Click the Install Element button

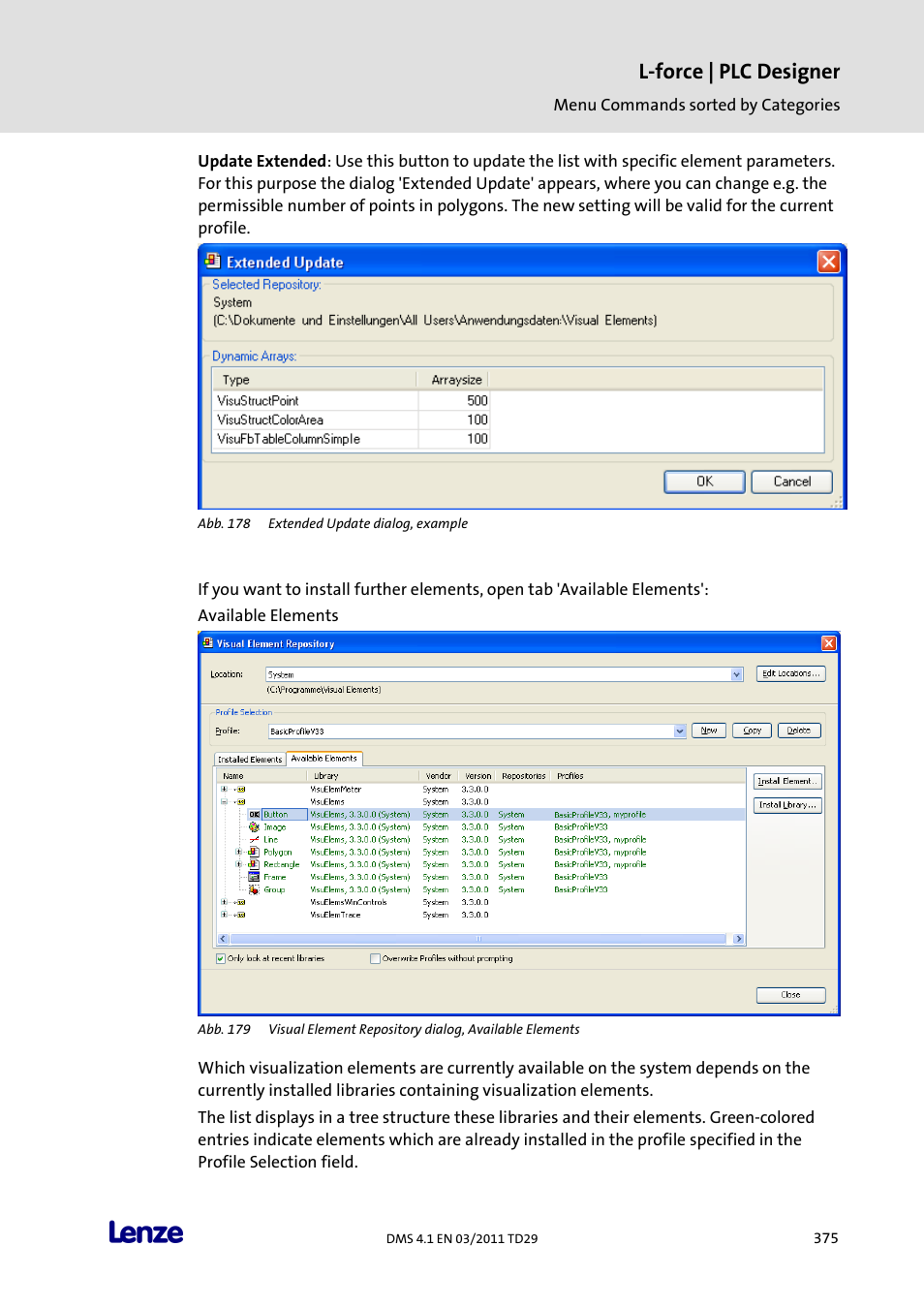(787, 781)
